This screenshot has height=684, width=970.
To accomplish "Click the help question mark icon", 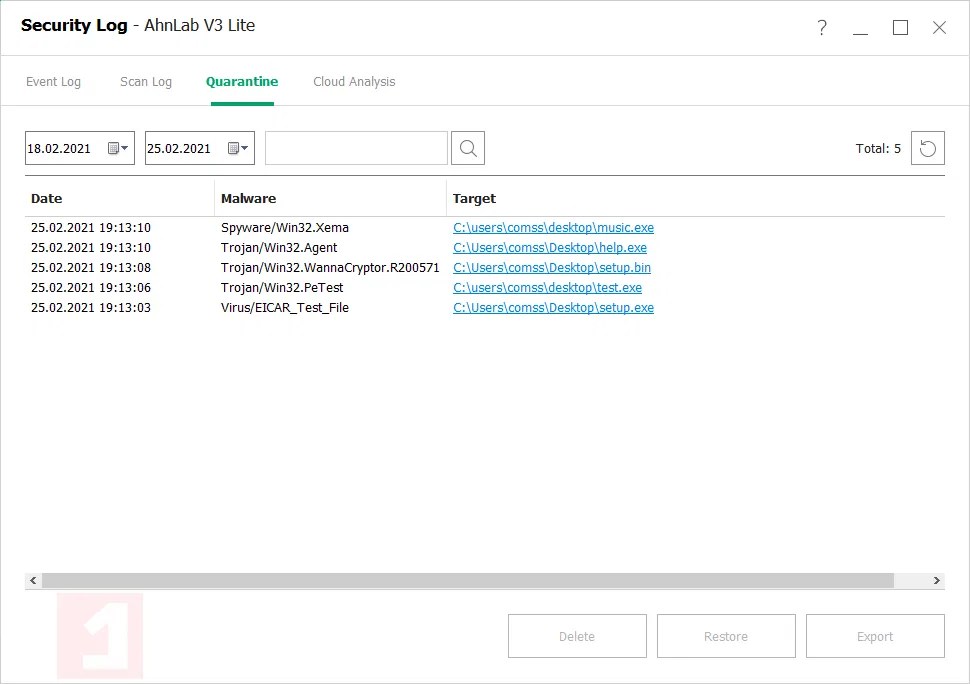I will (821, 28).
